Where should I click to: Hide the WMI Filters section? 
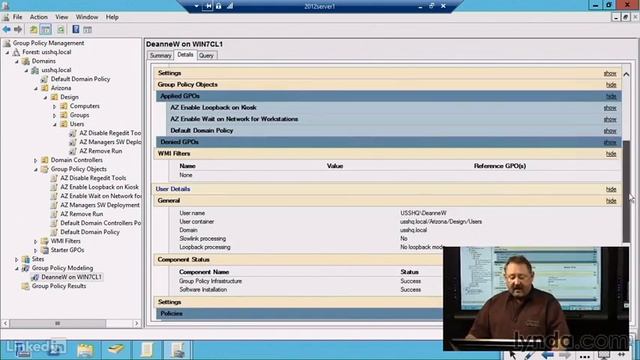pyautogui.click(x=611, y=154)
